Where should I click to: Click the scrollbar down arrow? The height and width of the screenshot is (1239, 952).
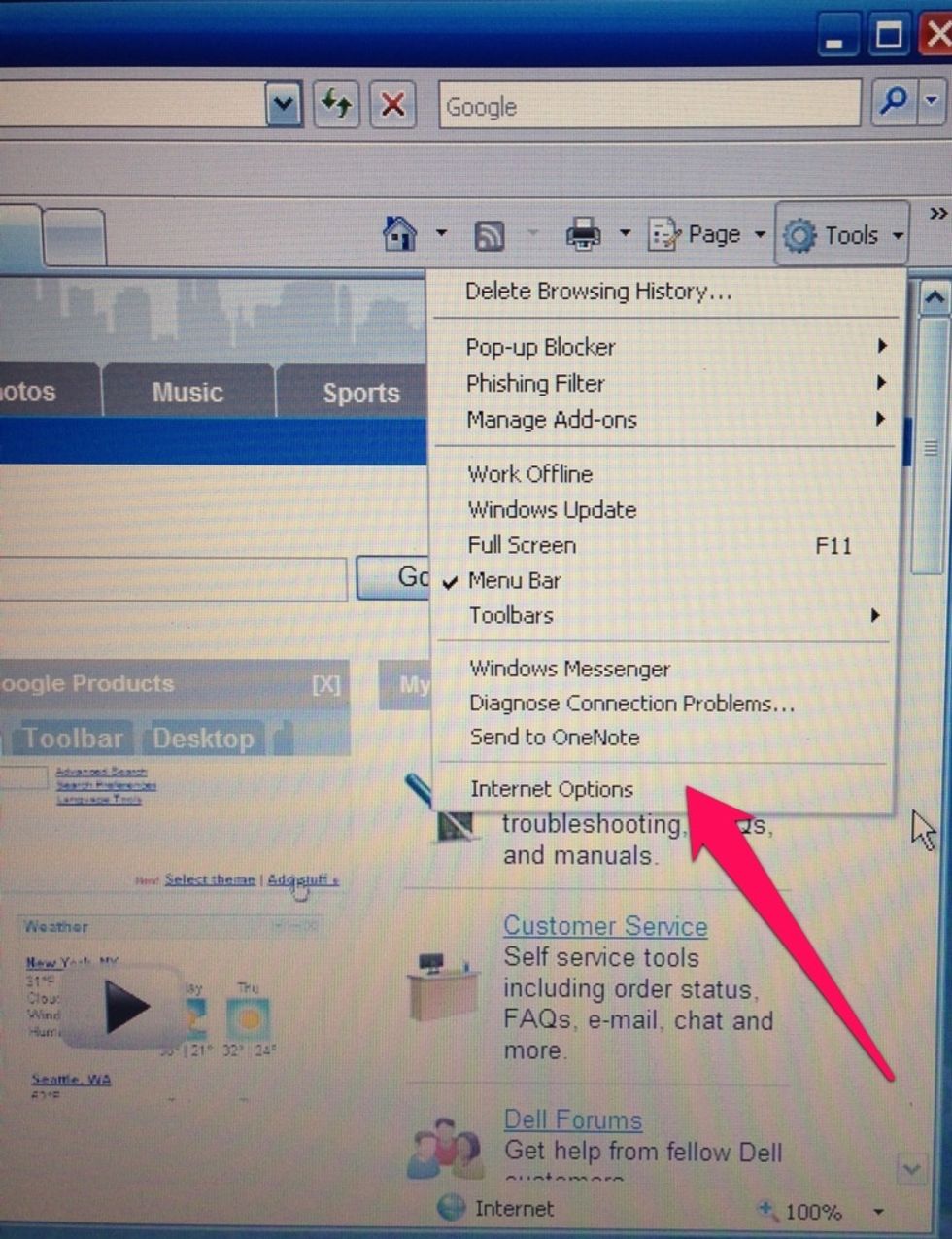click(x=912, y=1169)
